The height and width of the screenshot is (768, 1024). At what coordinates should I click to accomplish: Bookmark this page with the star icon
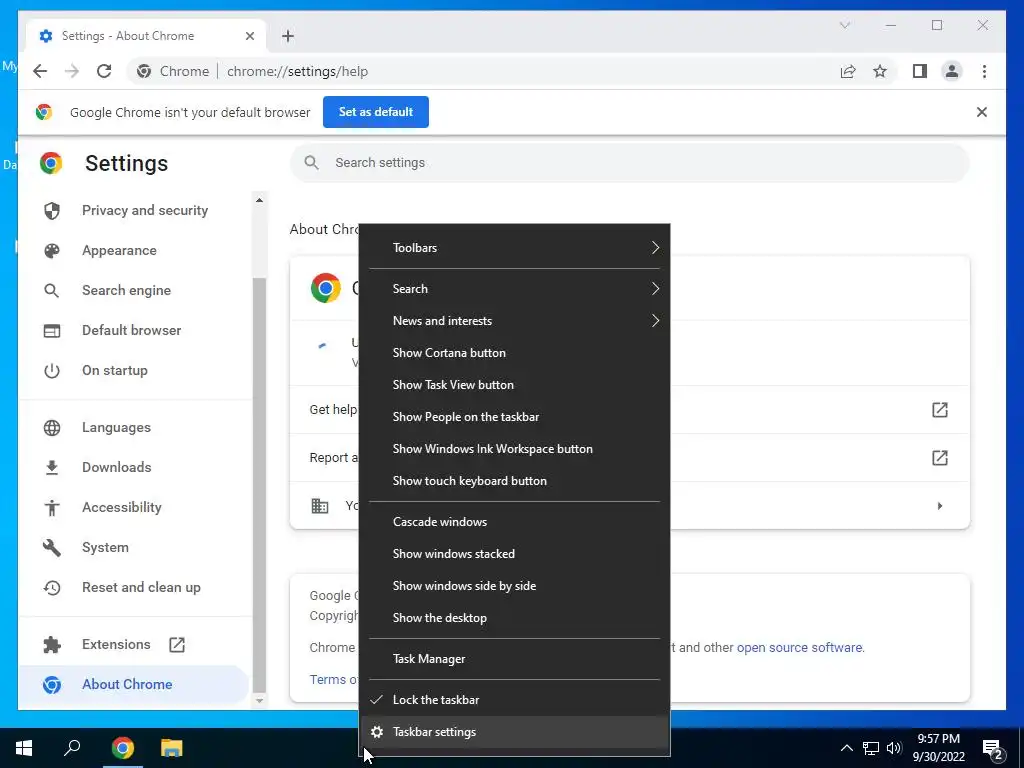click(x=880, y=71)
